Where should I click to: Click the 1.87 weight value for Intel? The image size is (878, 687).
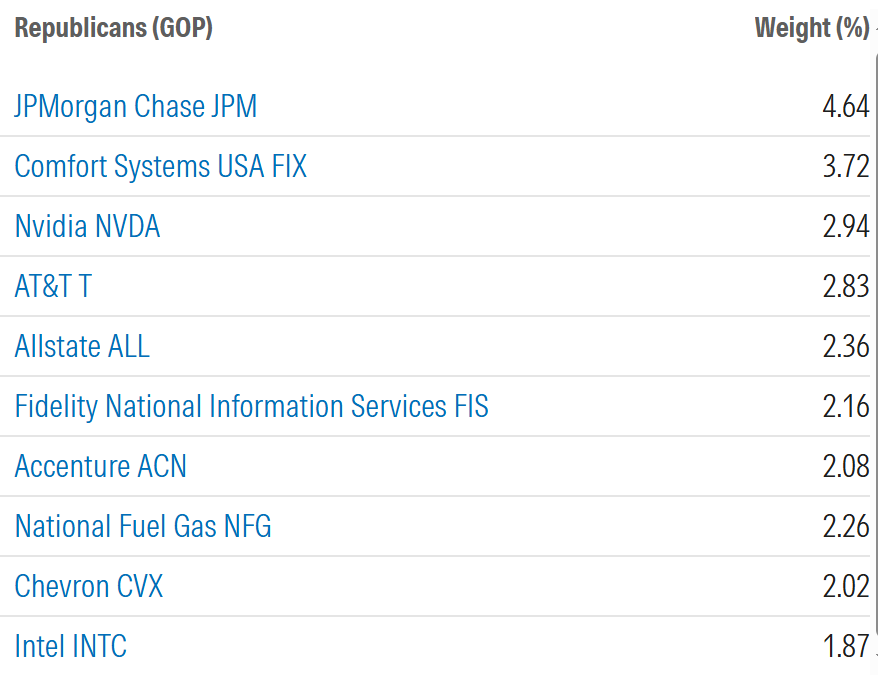(x=846, y=646)
